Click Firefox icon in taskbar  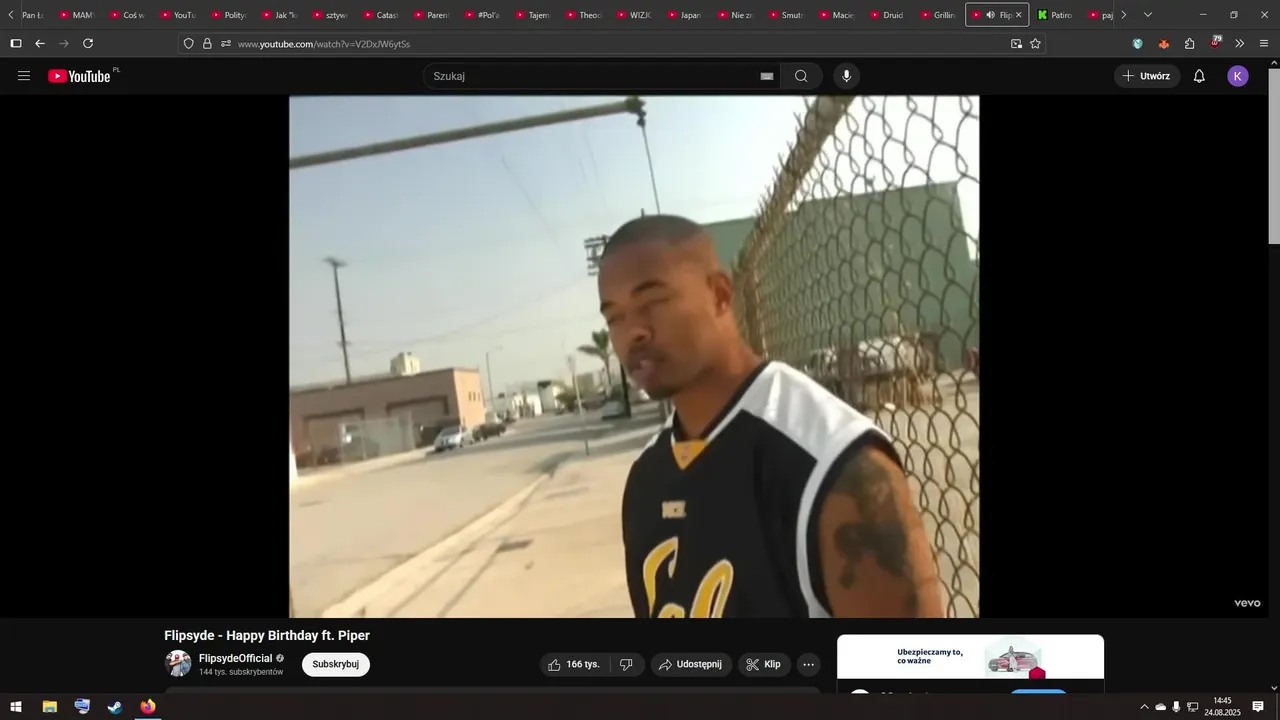pyautogui.click(x=148, y=707)
